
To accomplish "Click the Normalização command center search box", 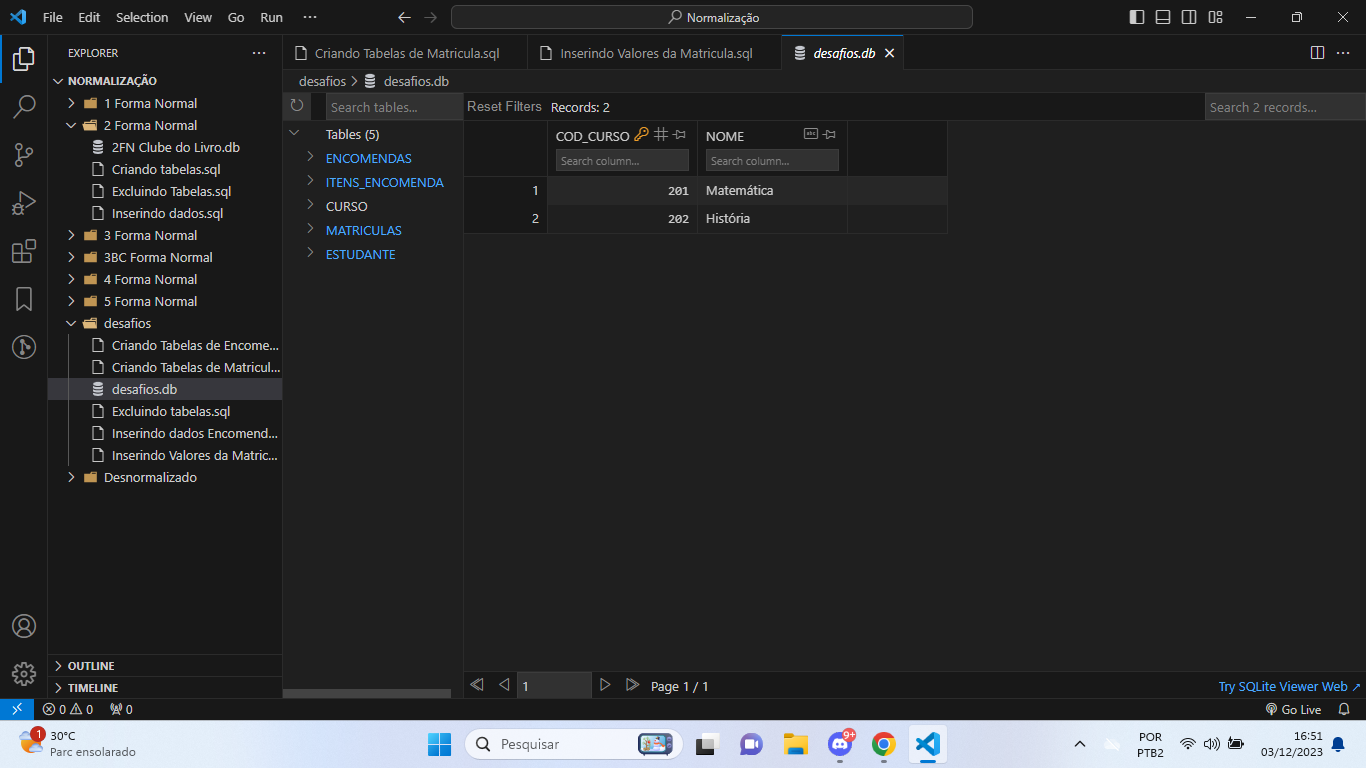I will pyautogui.click(x=711, y=17).
